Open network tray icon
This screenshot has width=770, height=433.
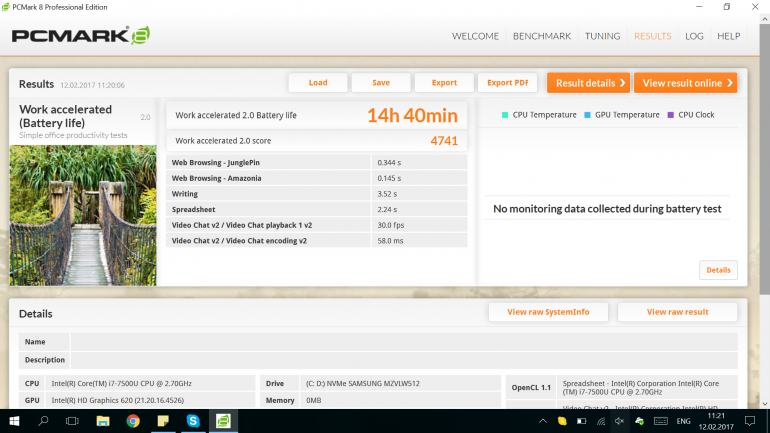click(601, 421)
